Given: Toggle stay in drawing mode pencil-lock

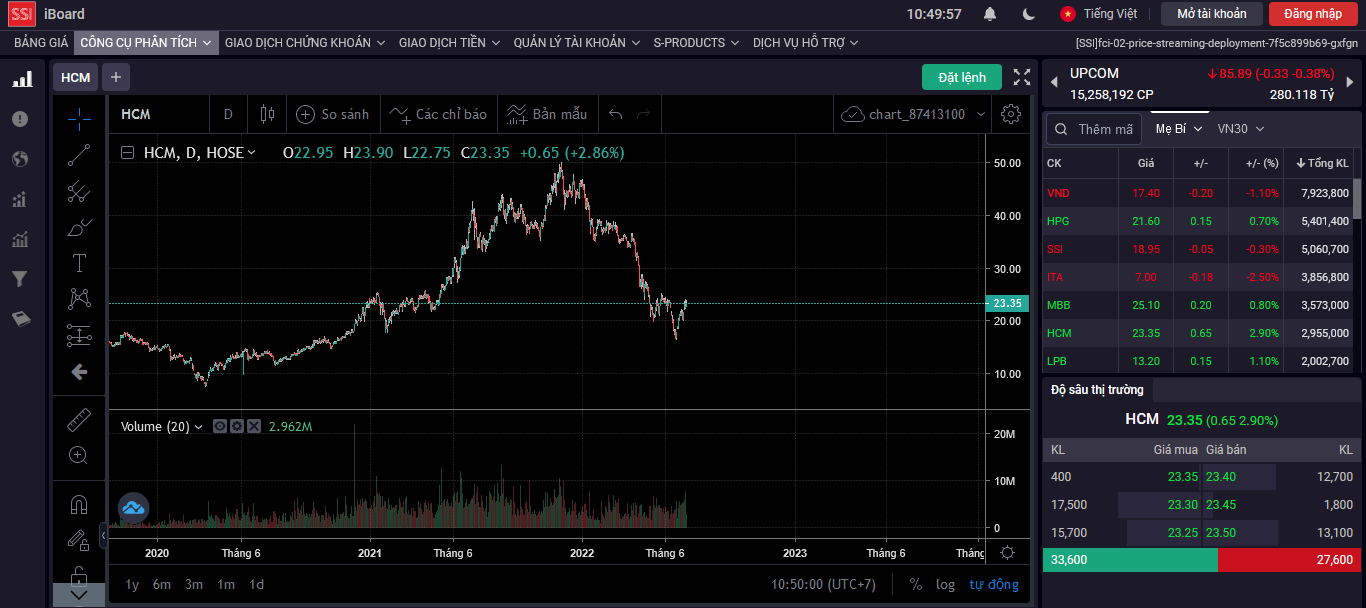Looking at the screenshot, I should click(x=79, y=539).
